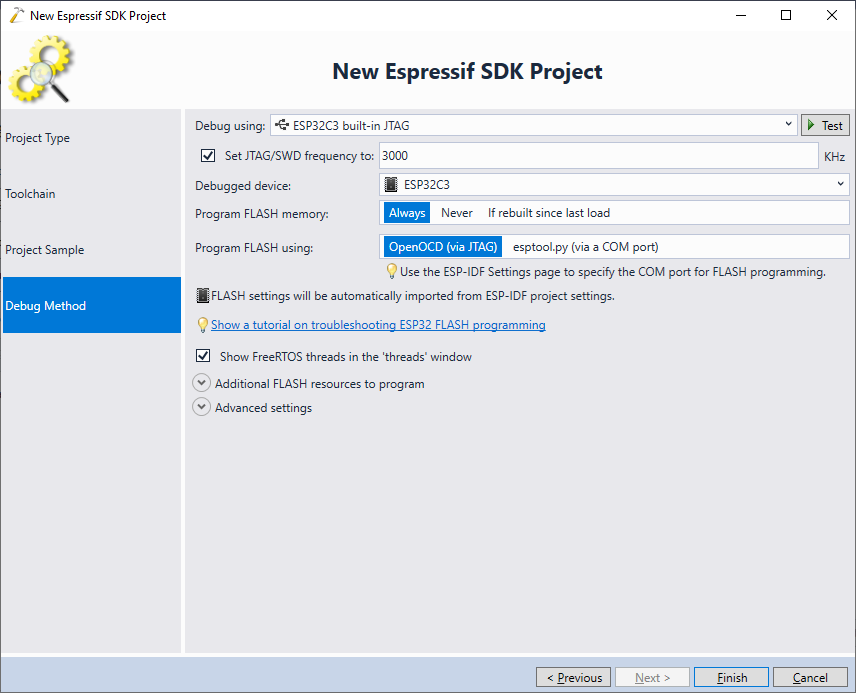The width and height of the screenshot is (856, 693).
Task: Expand Advanced settings section
Action: (201, 407)
